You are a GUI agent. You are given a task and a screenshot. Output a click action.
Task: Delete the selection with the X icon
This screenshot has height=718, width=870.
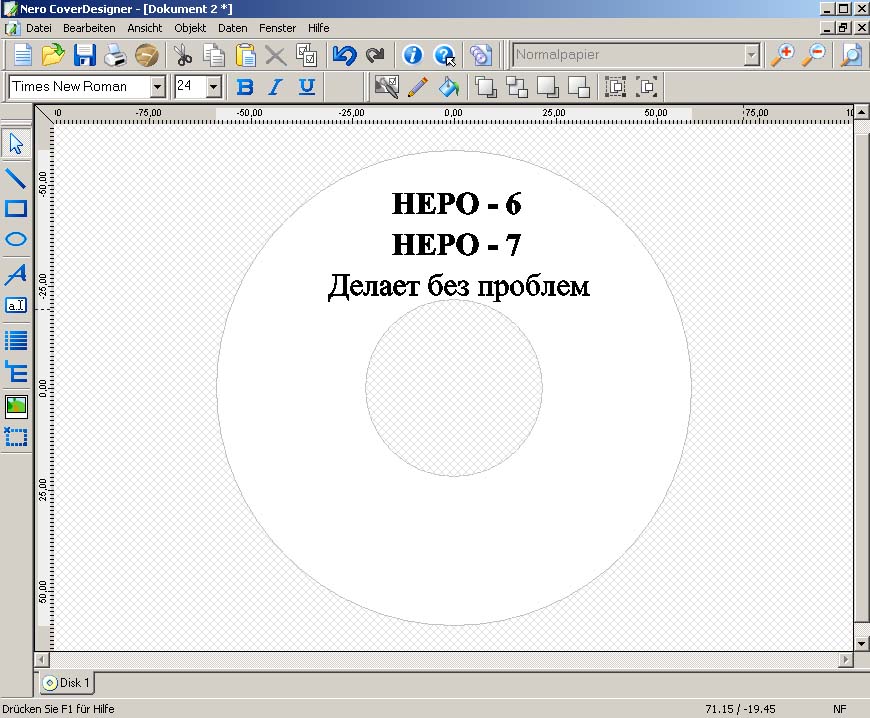[x=275, y=55]
